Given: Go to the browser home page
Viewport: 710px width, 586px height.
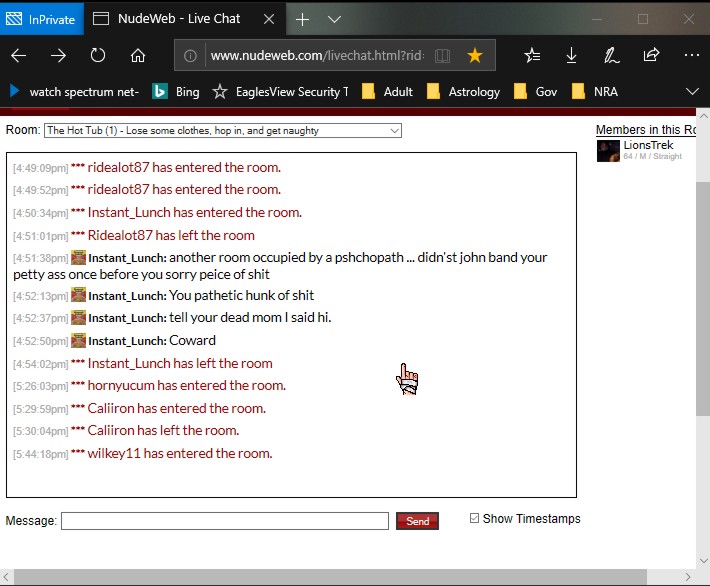Looking at the screenshot, I should [x=138, y=56].
